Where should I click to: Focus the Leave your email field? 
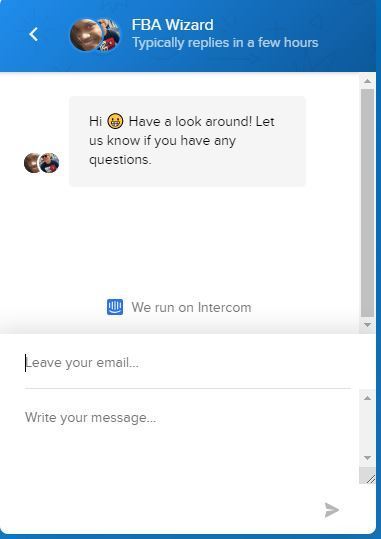(x=188, y=363)
